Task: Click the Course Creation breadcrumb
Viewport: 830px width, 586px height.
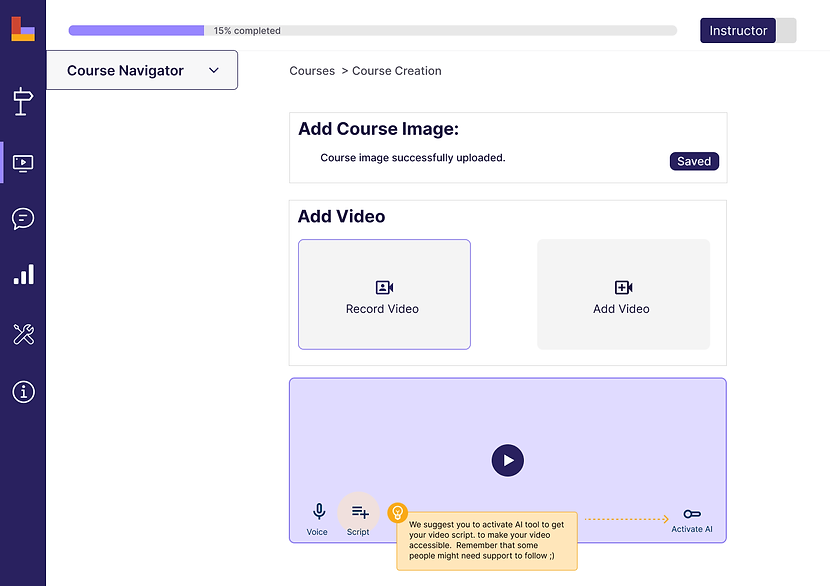Action: click(x=396, y=71)
